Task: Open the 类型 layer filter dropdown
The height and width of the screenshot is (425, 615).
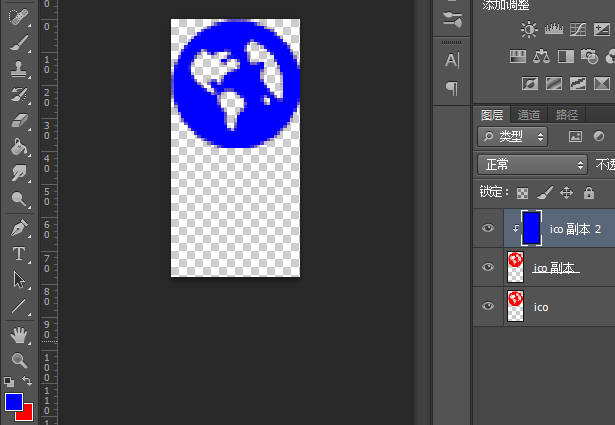Action: [513, 136]
